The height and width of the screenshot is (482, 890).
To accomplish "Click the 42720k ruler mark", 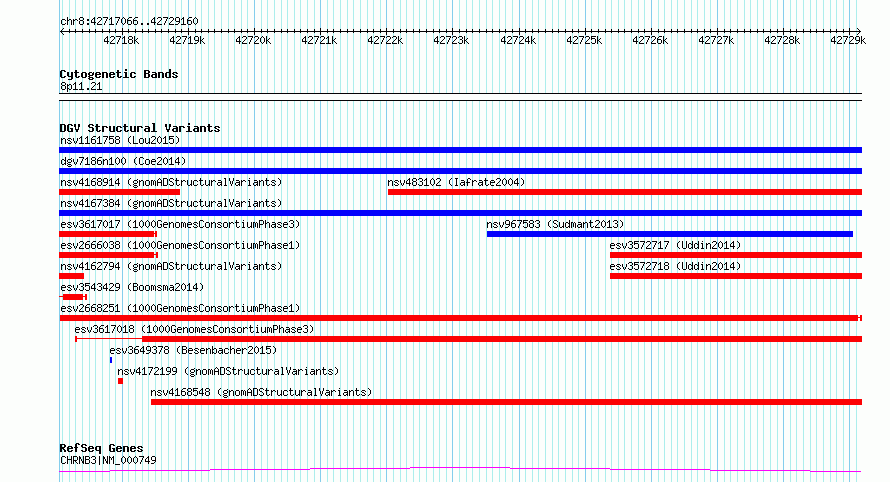I will point(253,40).
